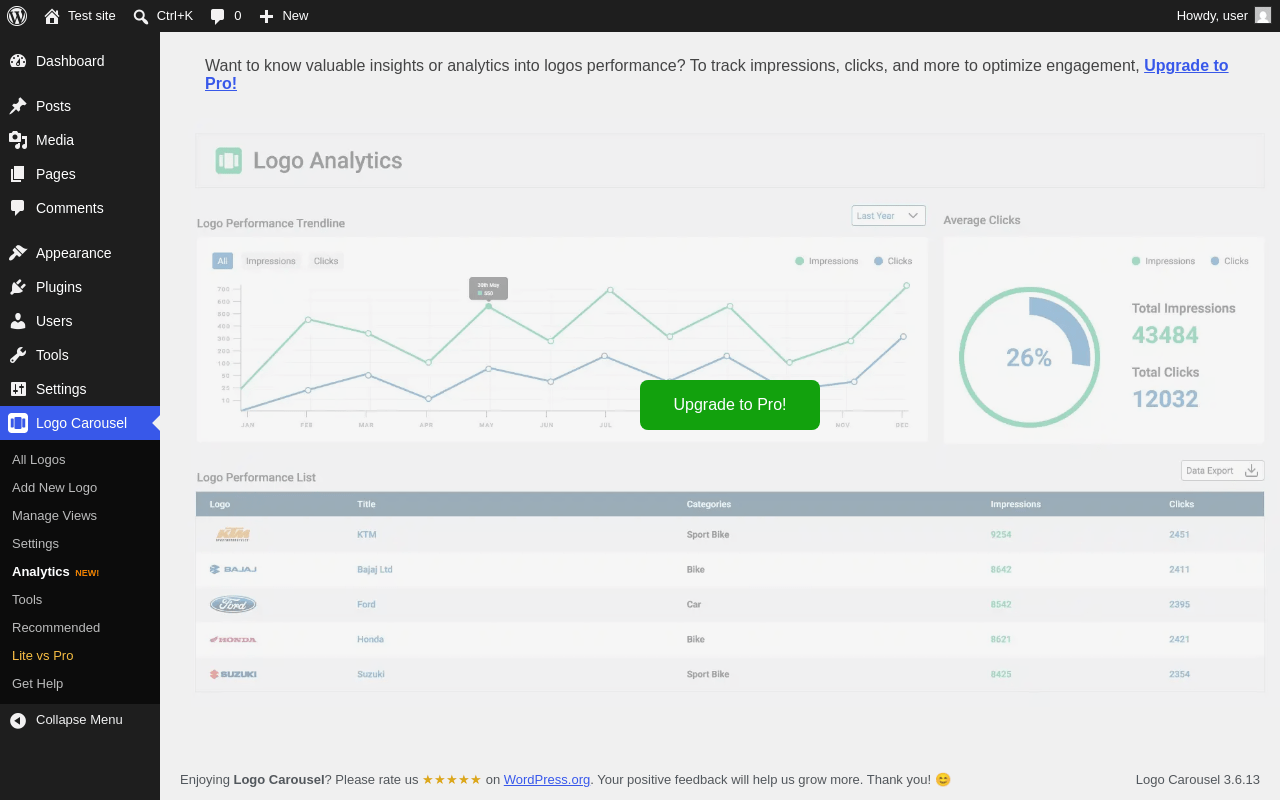The width and height of the screenshot is (1280, 800).
Task: Click the Data Export download icon
Action: (x=1251, y=470)
